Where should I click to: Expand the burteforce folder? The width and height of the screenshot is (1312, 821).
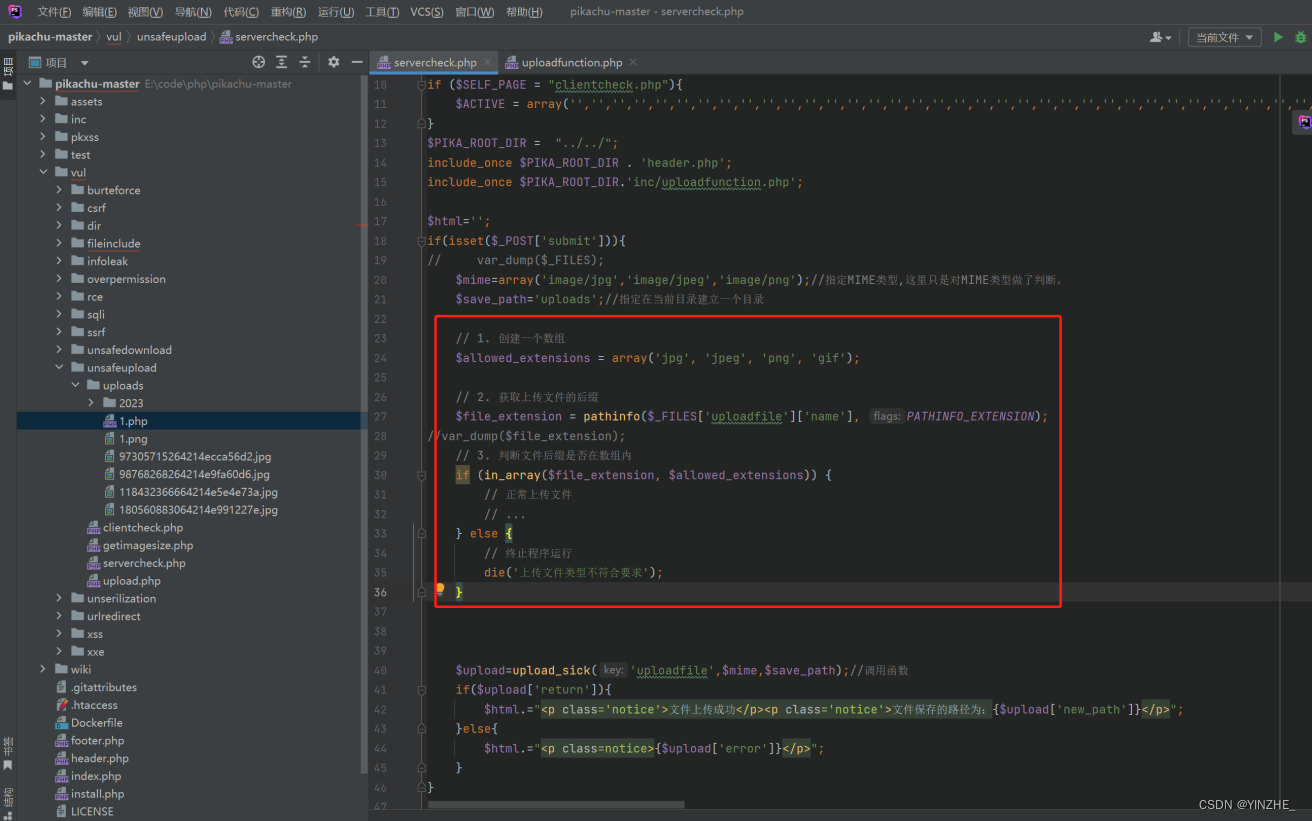pyautogui.click(x=59, y=190)
